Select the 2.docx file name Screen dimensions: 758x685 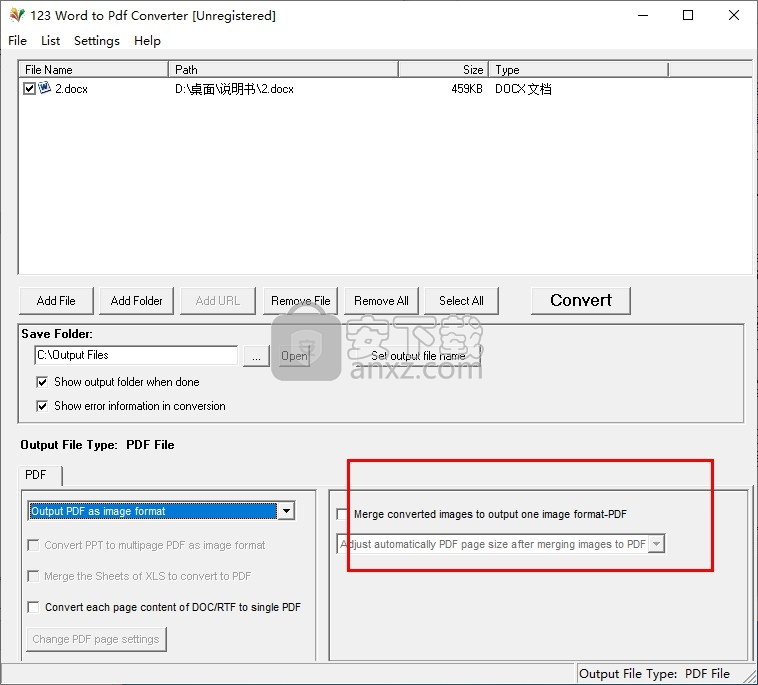point(71,89)
